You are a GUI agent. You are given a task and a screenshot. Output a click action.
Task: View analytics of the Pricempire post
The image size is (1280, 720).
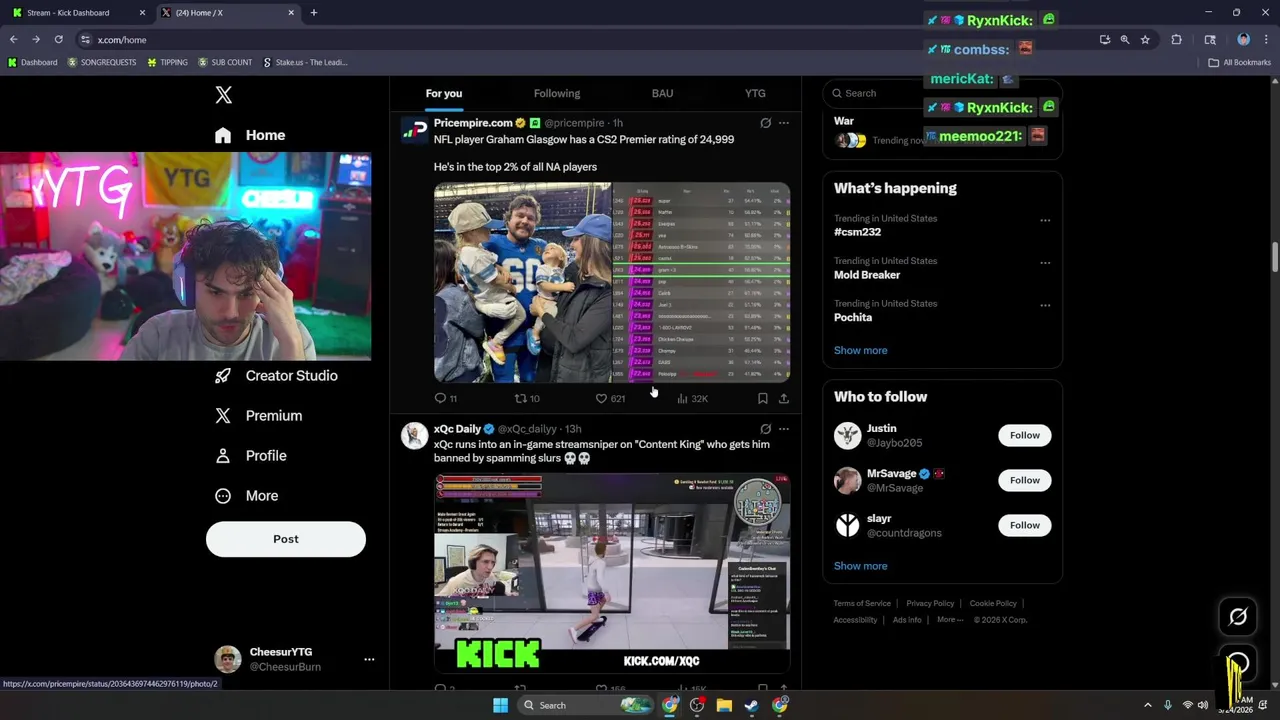692,398
